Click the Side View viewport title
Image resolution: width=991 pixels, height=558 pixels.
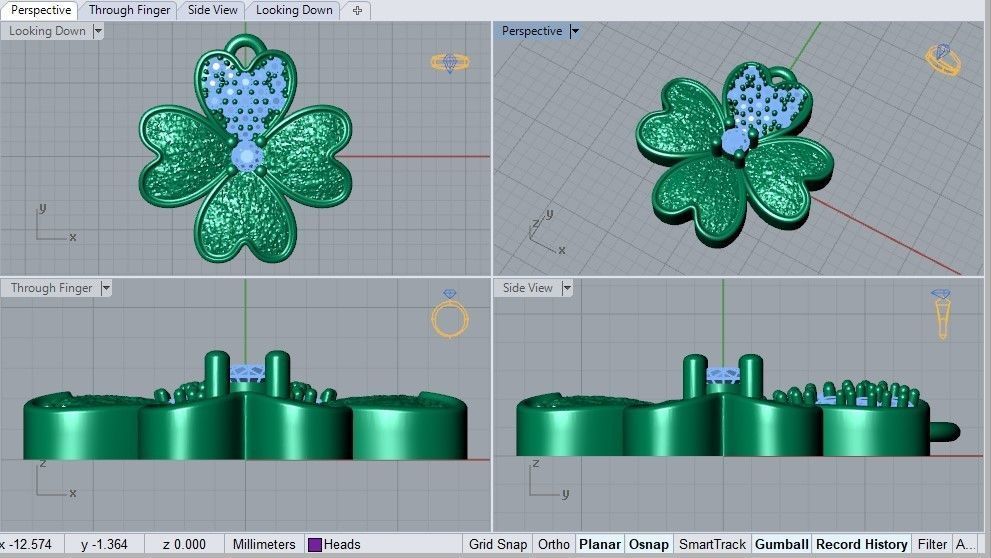[527, 288]
